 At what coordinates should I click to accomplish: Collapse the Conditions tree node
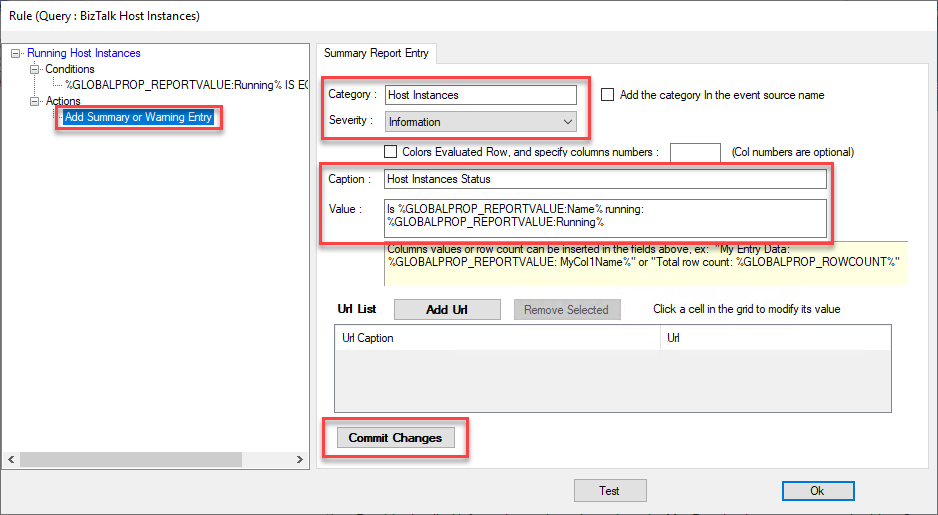36,70
